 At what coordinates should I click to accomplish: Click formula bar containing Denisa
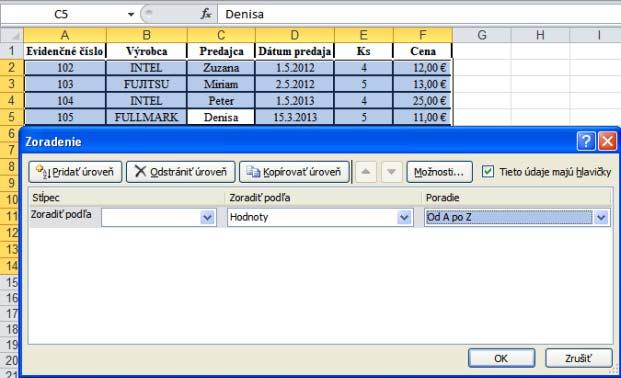pyautogui.click(x=419, y=14)
